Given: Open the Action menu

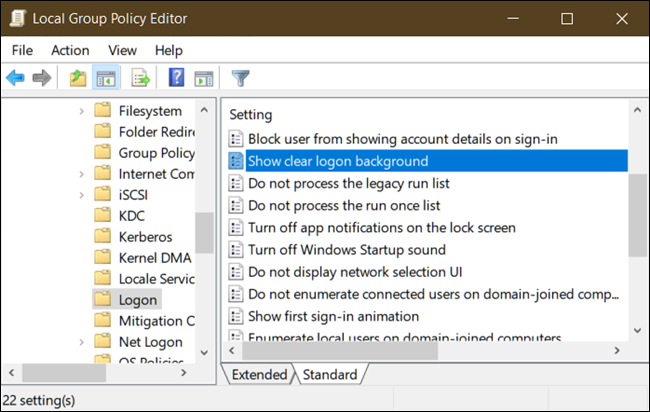Looking at the screenshot, I should click(69, 50).
